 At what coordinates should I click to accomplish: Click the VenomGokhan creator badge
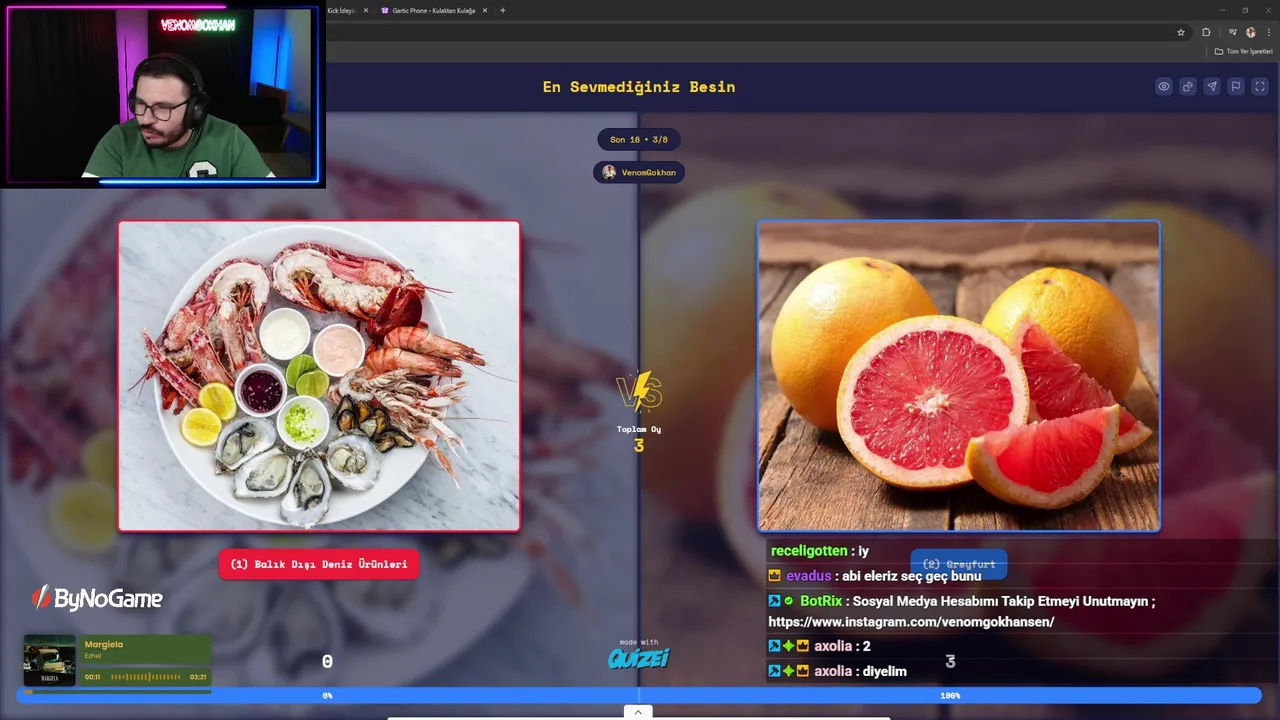click(639, 172)
